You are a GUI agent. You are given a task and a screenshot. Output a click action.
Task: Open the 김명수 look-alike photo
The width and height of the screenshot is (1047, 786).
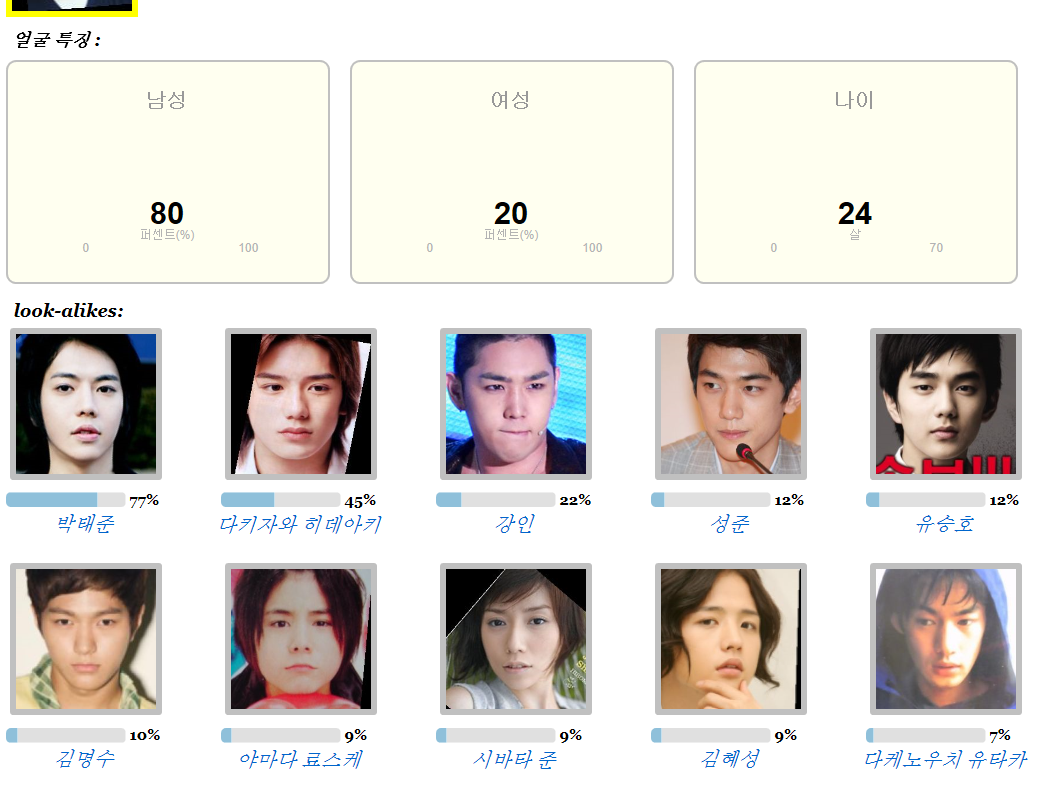(x=86, y=639)
